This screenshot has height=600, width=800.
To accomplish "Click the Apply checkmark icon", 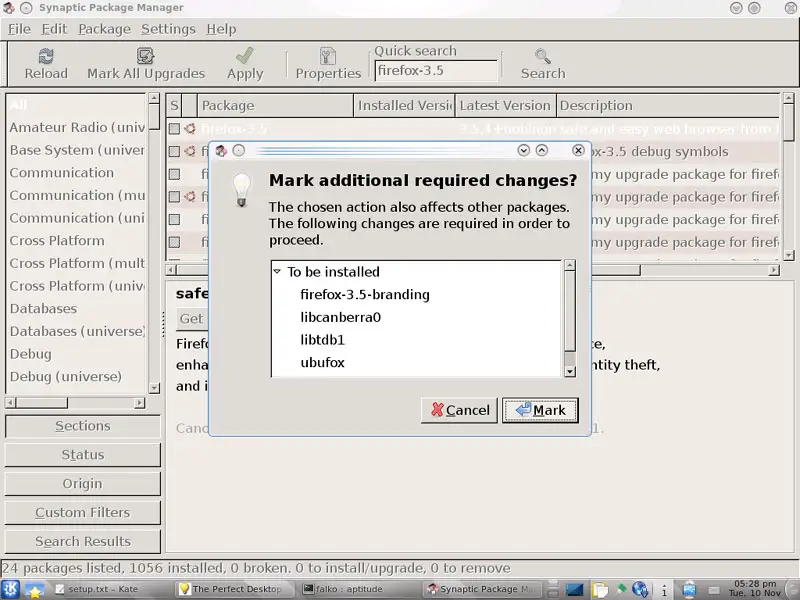I will (x=245, y=56).
